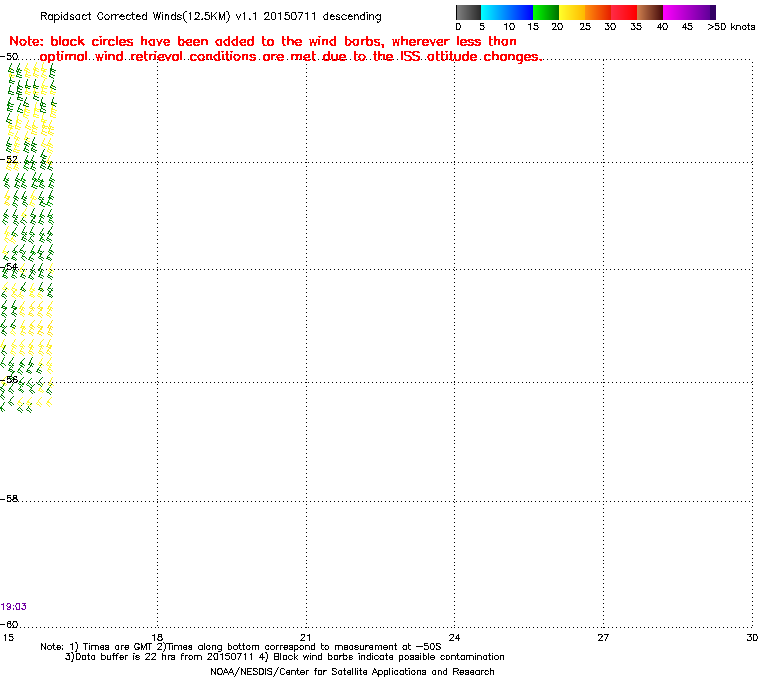Click the '30' longitude axis label
The image size is (760, 688).
(x=752, y=638)
